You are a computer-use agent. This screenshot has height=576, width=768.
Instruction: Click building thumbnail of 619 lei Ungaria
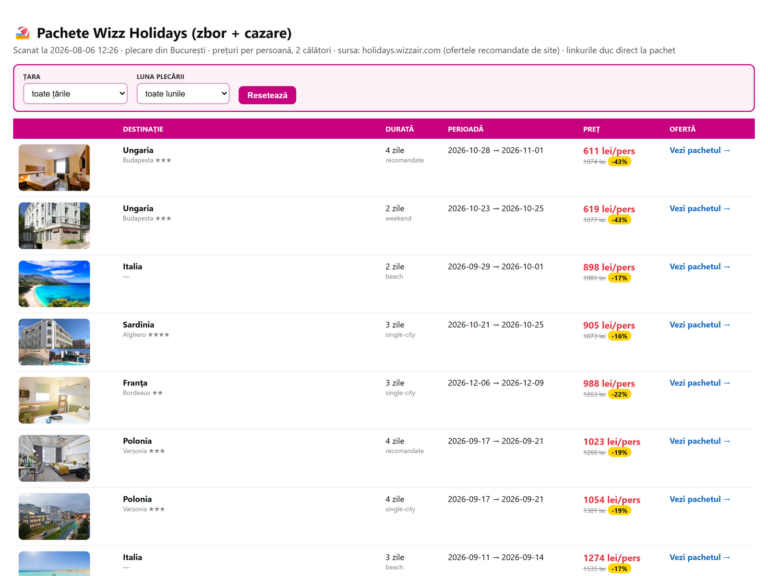[x=54, y=226]
